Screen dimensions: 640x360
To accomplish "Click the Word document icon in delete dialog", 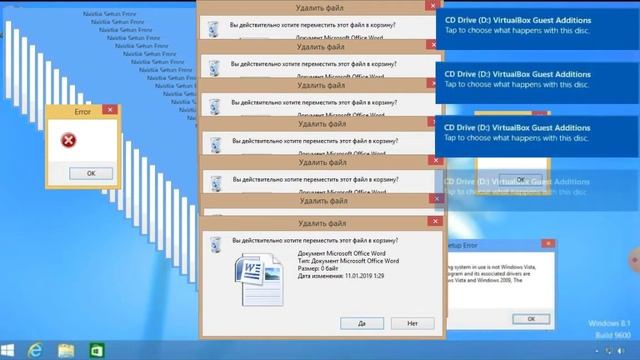I will point(259,279).
